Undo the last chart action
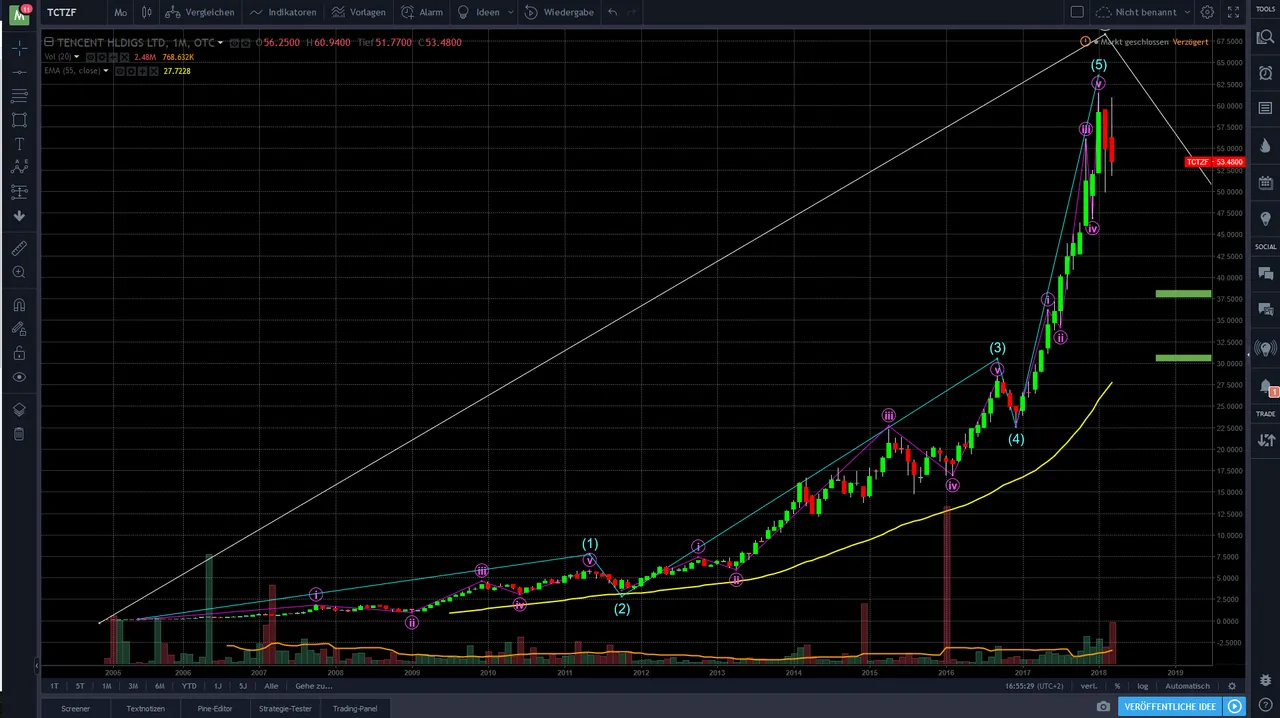The height and width of the screenshot is (718, 1280). click(613, 12)
